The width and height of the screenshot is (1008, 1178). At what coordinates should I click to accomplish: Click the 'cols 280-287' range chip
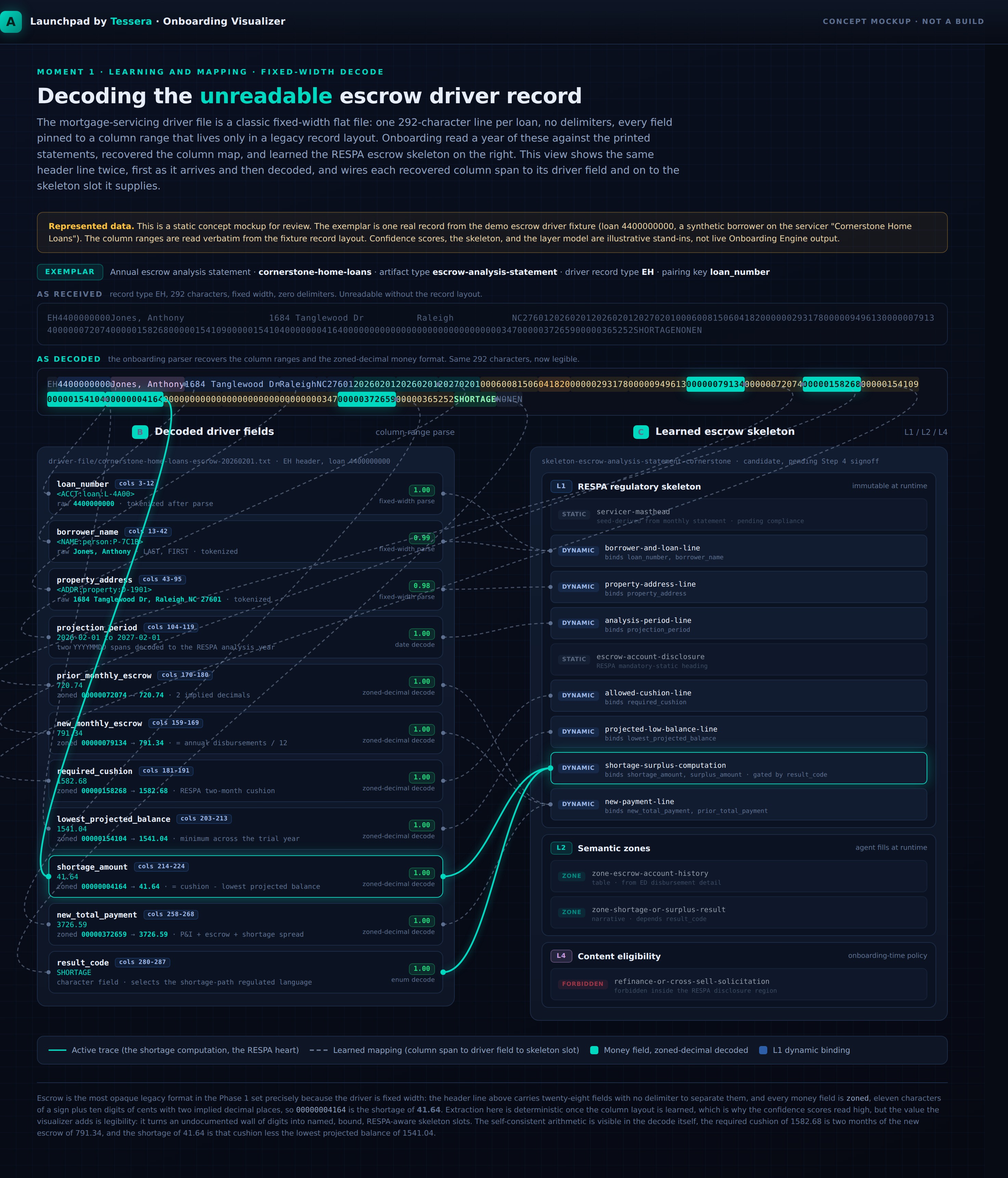[x=143, y=962]
